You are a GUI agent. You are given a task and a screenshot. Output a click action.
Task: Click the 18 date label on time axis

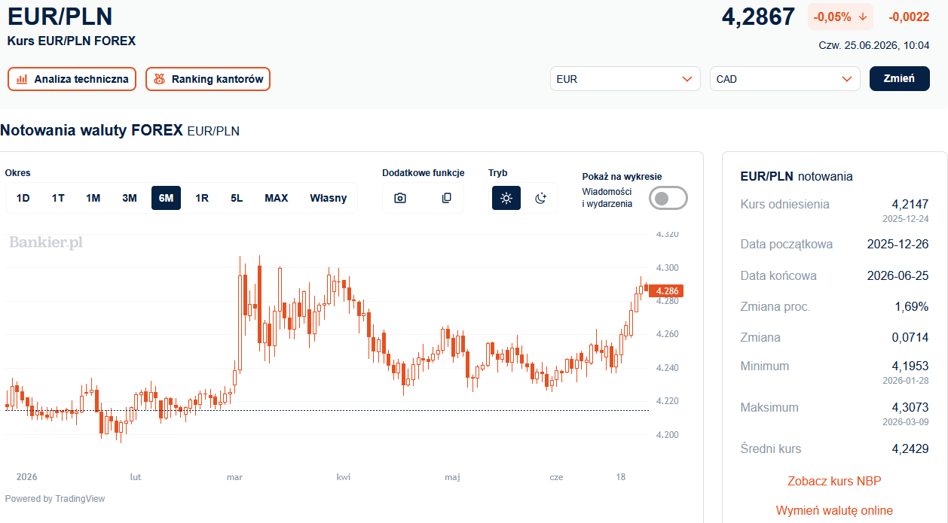point(621,477)
